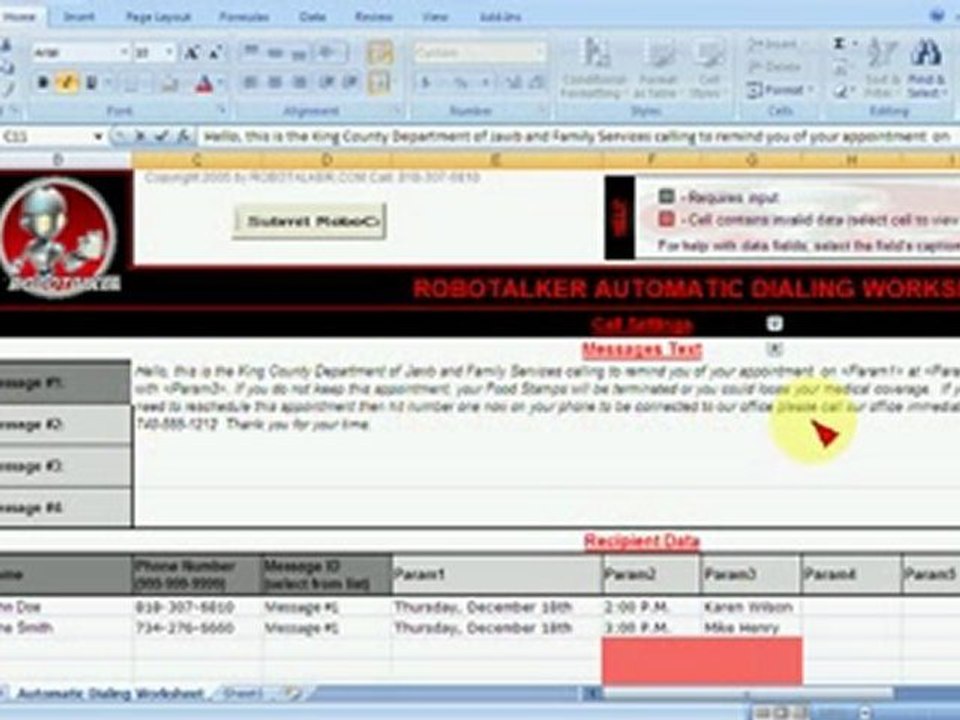Viewport: 960px width, 720px height.
Task: Switch to the Home tab
Action: pos(19,17)
